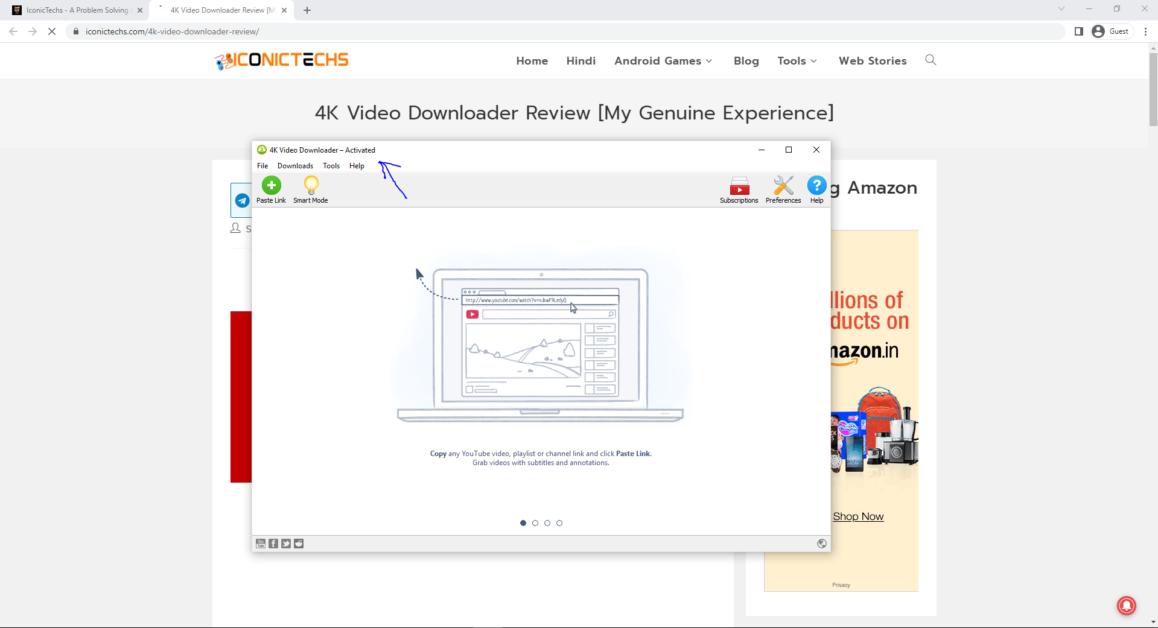The image size is (1158, 628).
Task: Select fourth slide indicator dot
Action: [x=559, y=523]
